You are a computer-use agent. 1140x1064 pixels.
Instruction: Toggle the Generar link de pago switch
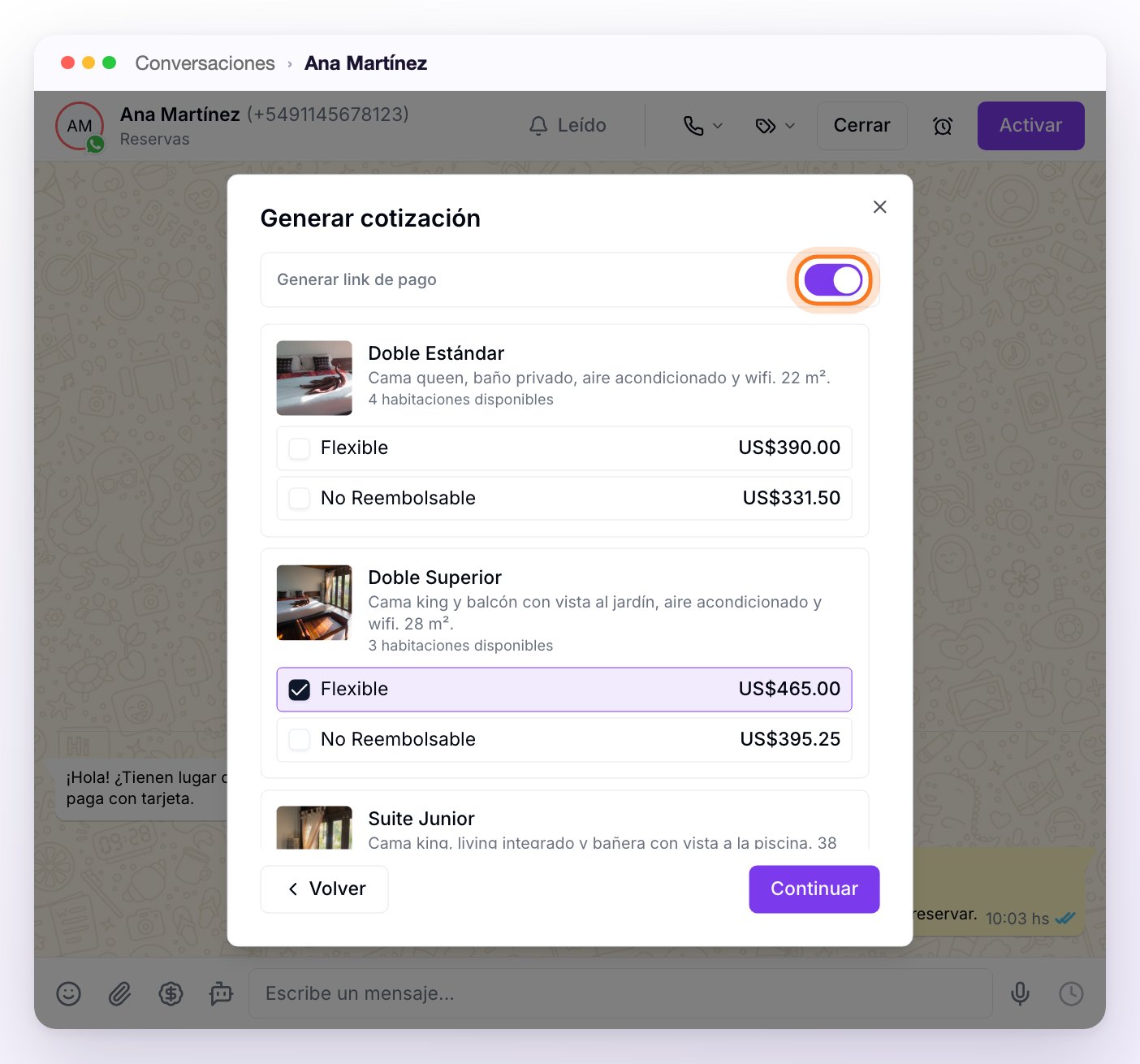tap(833, 280)
